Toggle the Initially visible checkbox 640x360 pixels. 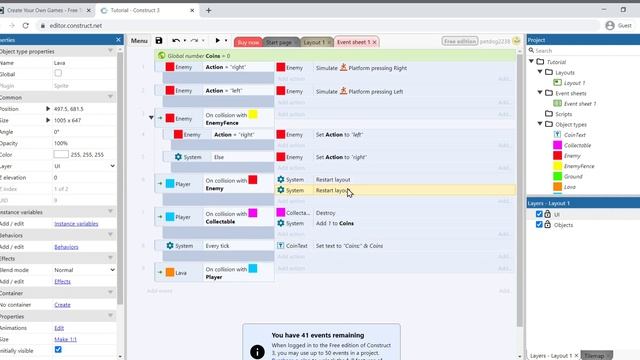[58, 350]
